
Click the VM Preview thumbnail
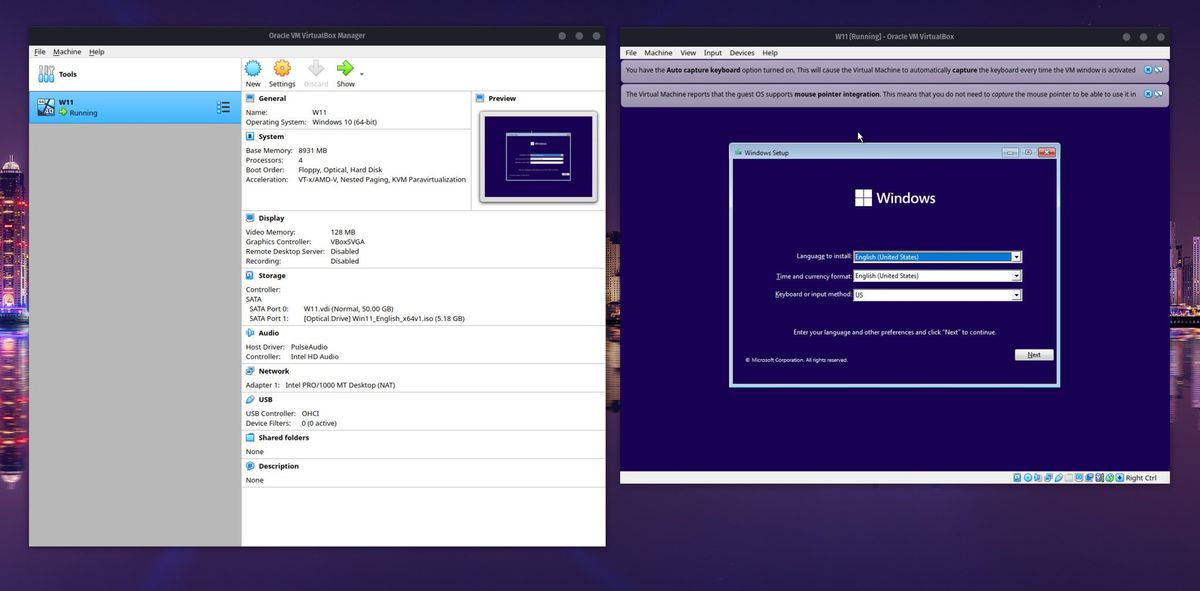pyautogui.click(x=538, y=157)
